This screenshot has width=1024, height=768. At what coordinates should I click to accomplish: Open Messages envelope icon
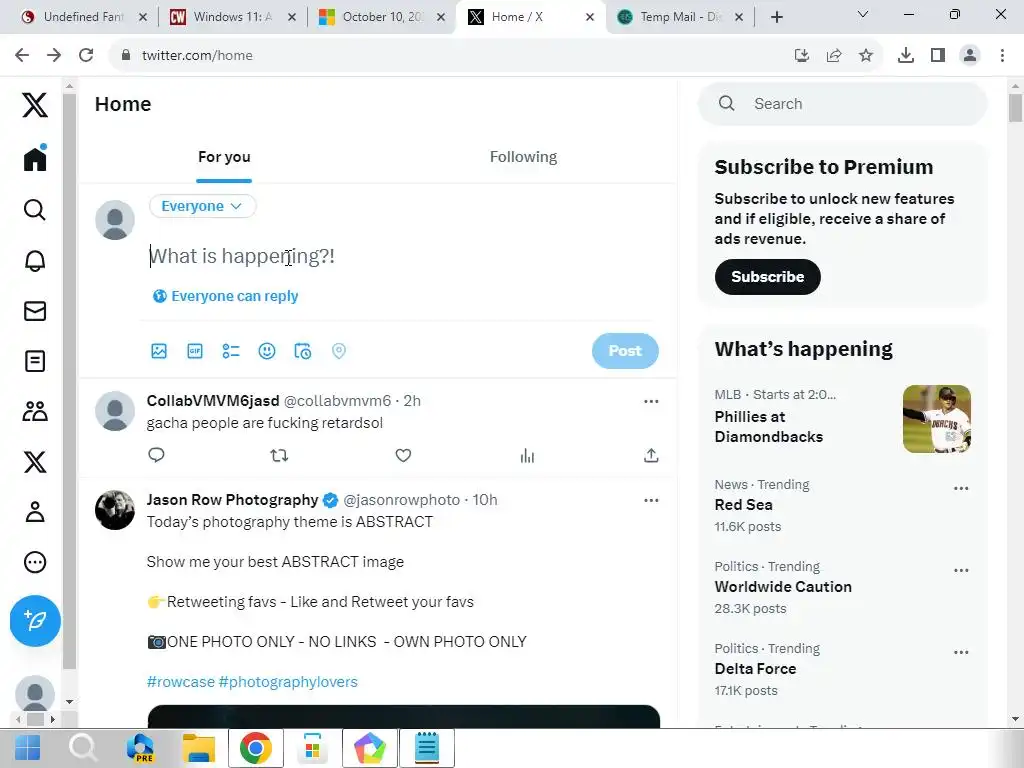(x=35, y=311)
